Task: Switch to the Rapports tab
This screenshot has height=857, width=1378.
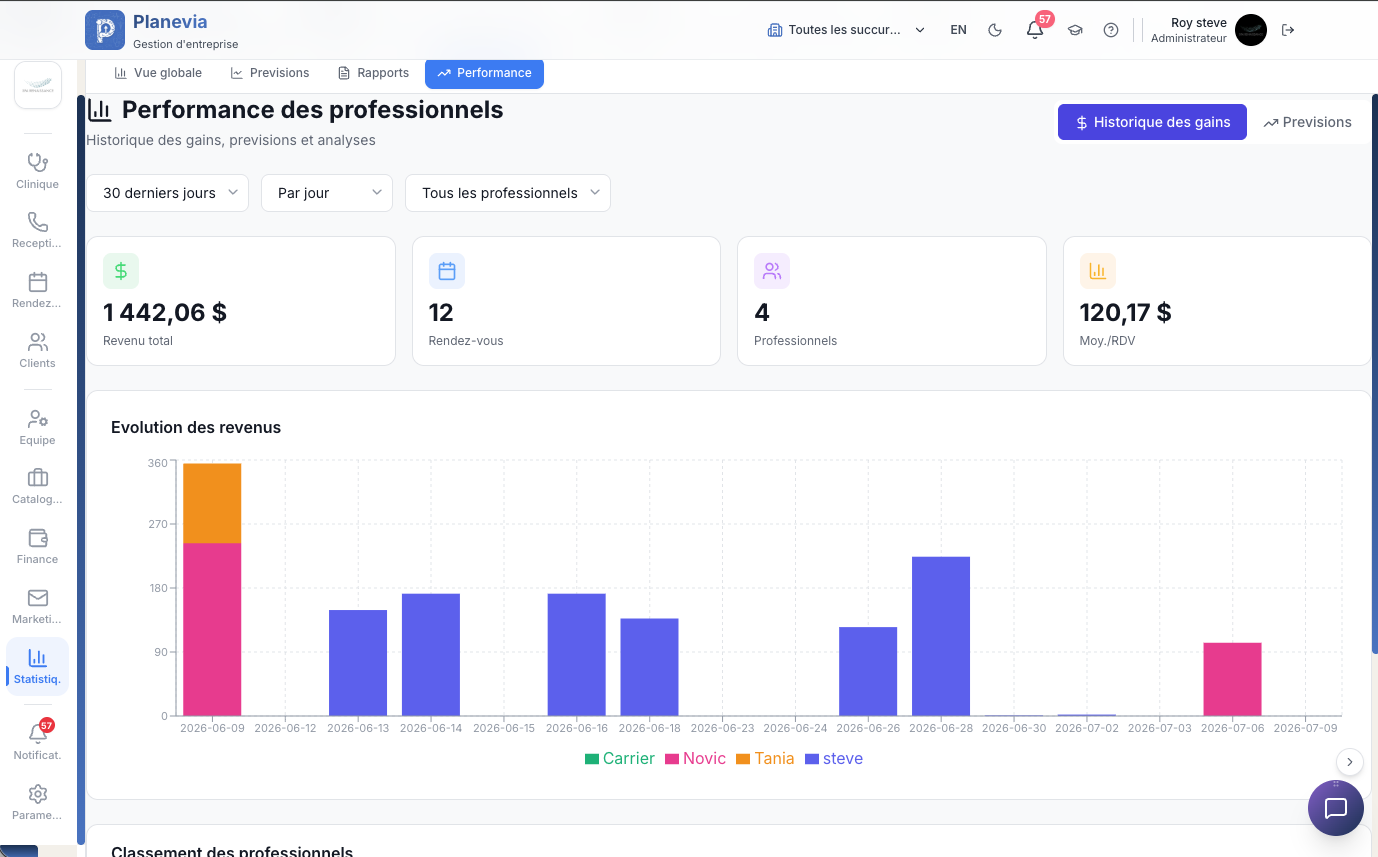Action: (x=374, y=73)
